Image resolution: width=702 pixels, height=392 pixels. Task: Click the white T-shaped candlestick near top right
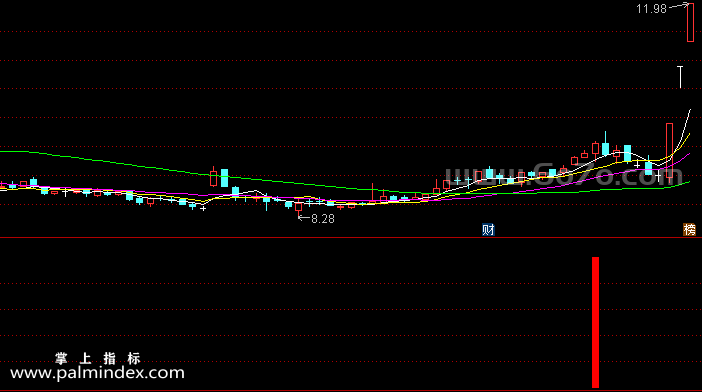click(x=680, y=77)
